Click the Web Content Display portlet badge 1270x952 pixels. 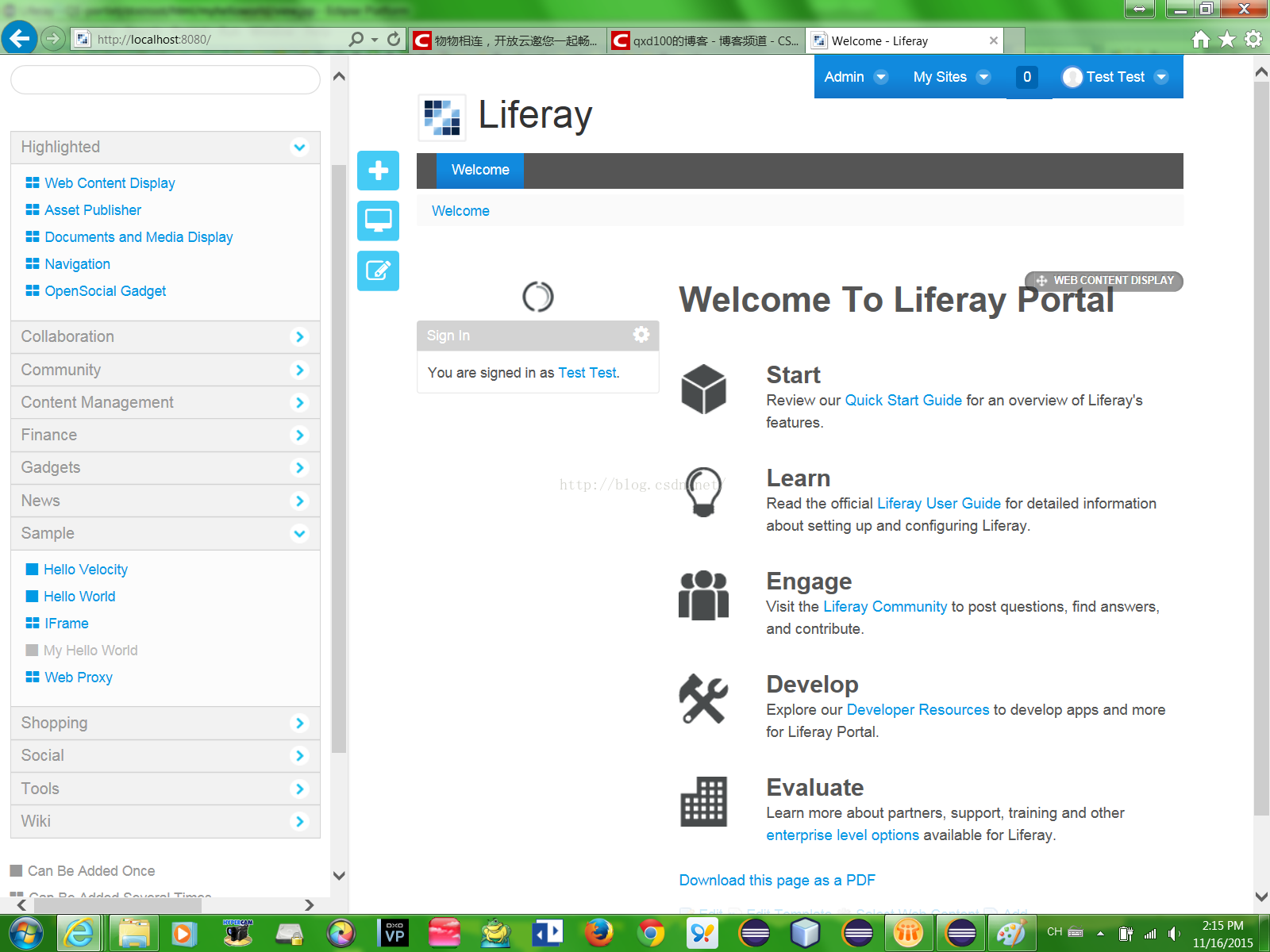pos(1104,281)
